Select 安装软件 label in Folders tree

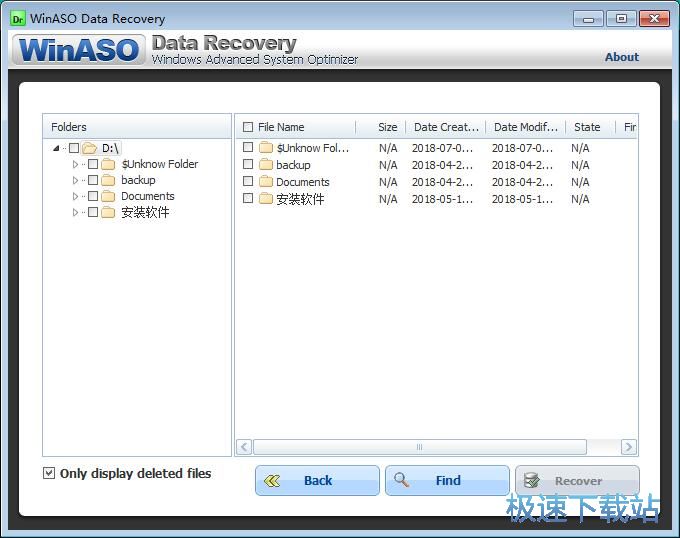click(145, 212)
